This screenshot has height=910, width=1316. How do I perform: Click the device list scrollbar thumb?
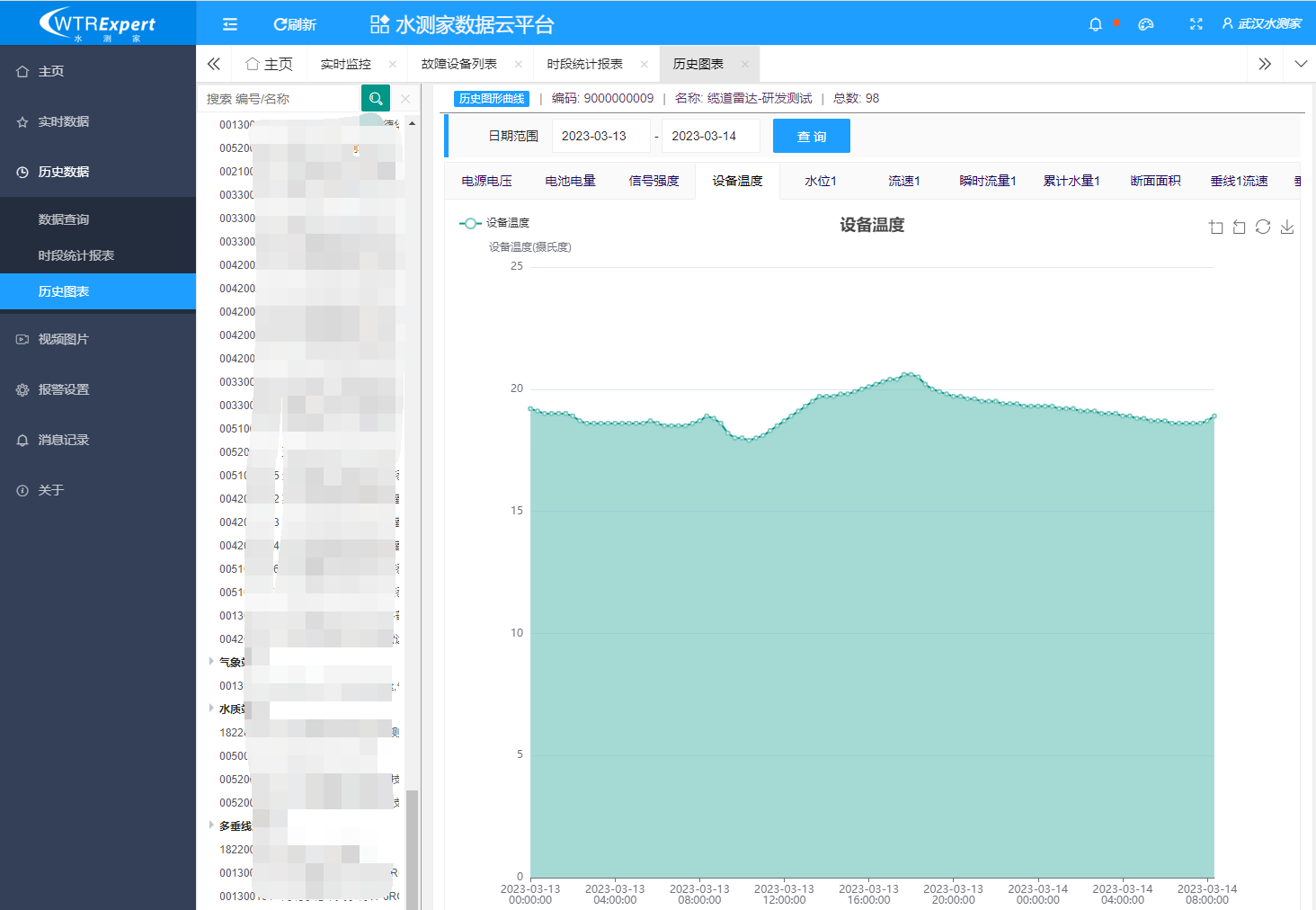click(x=412, y=845)
